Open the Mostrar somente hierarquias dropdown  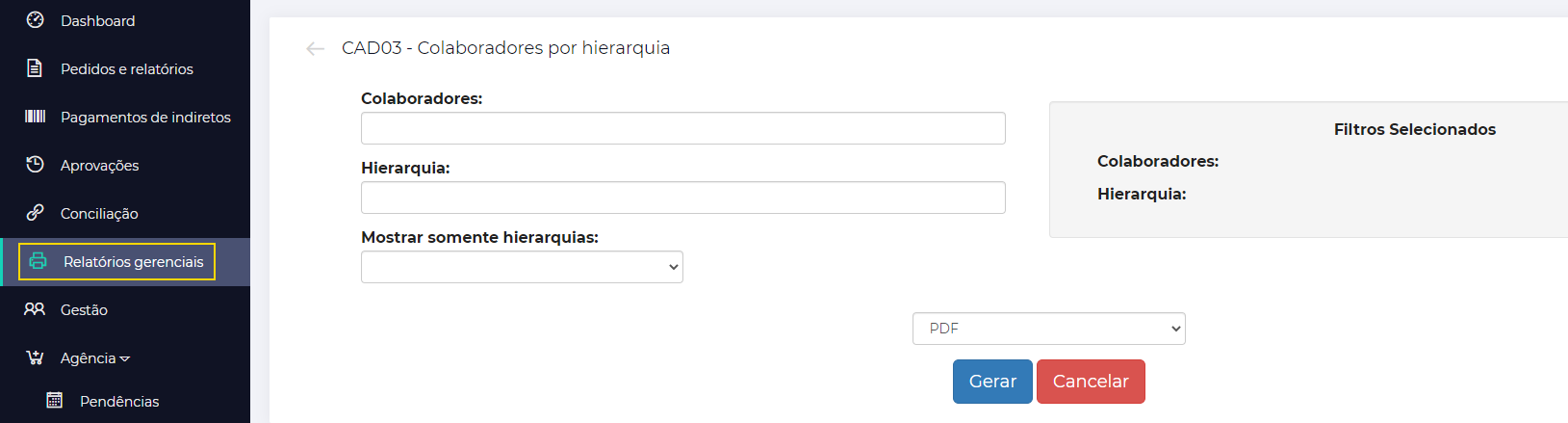(522, 267)
